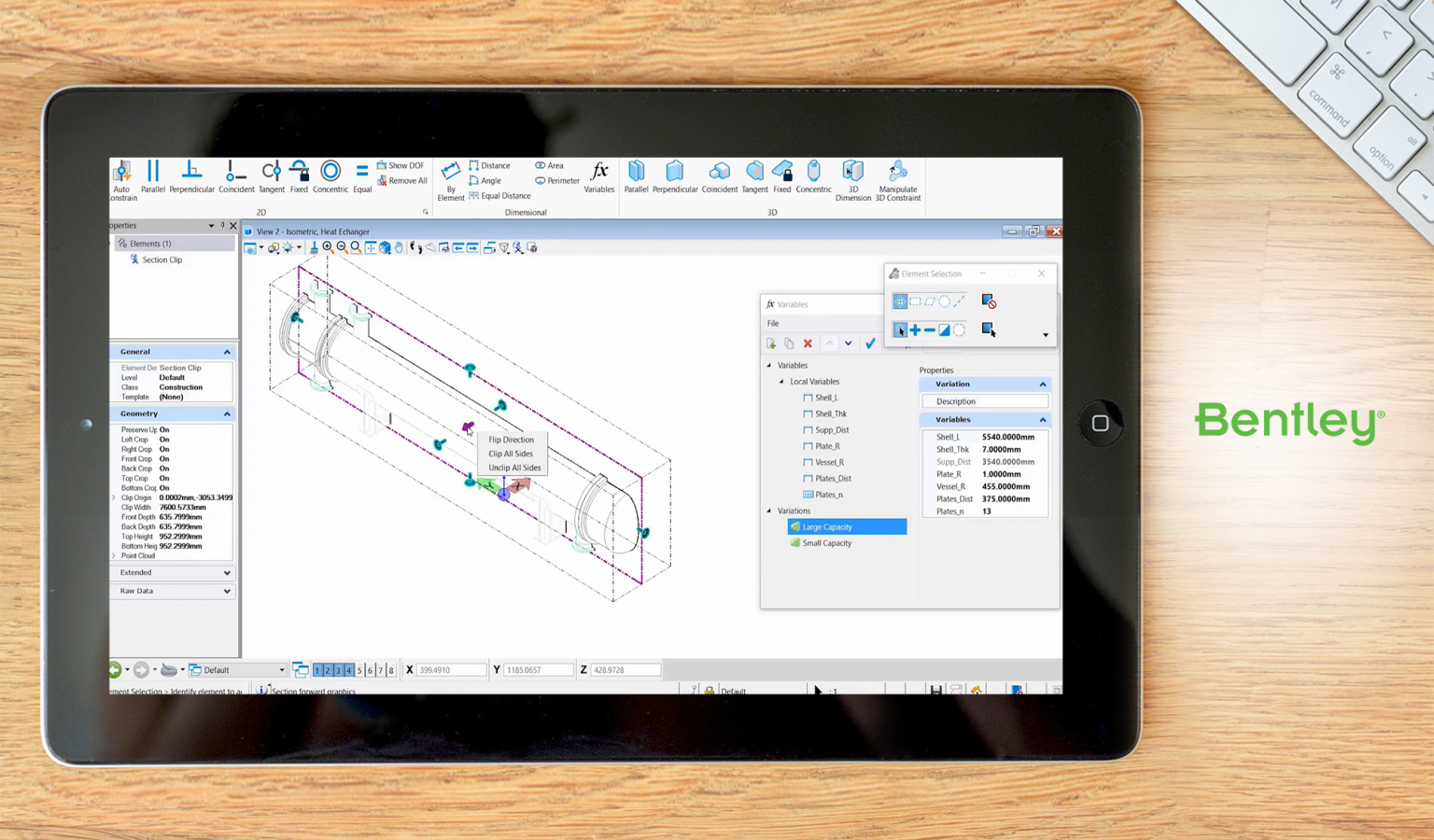Select the Auto Constrain tool
The width and height of the screenshot is (1434, 840).
point(121,177)
